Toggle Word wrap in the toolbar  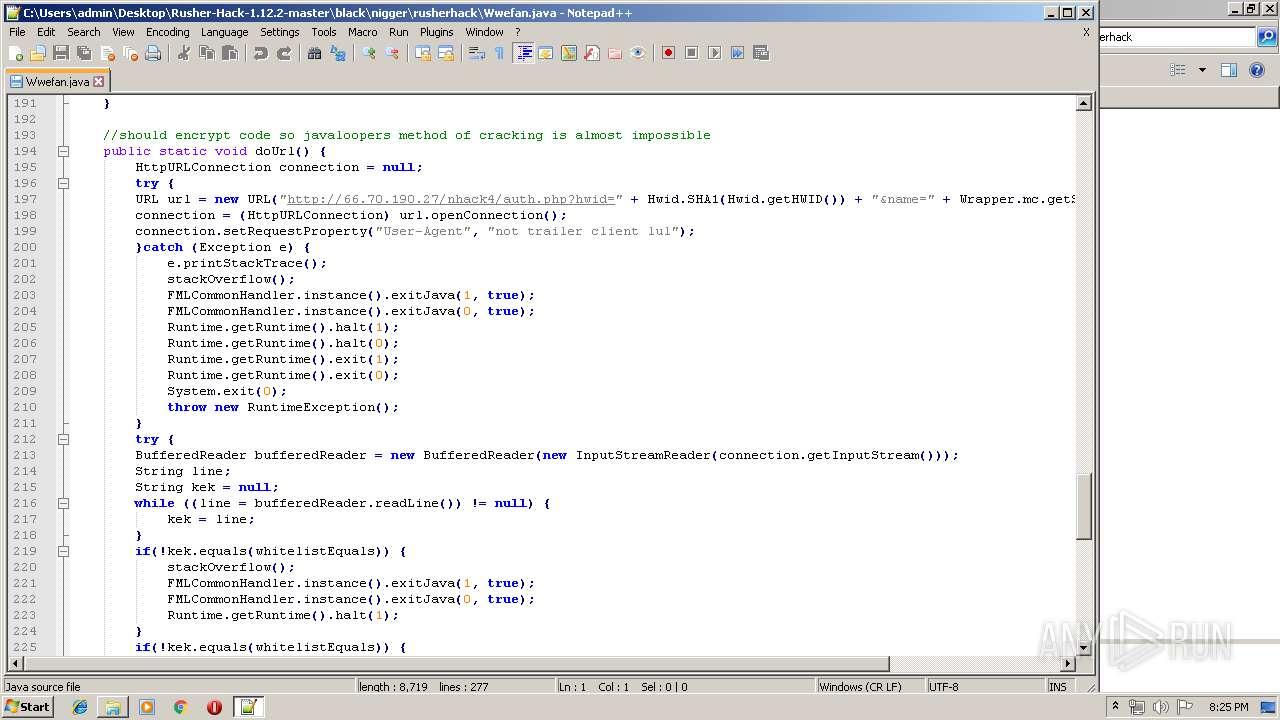coord(477,53)
